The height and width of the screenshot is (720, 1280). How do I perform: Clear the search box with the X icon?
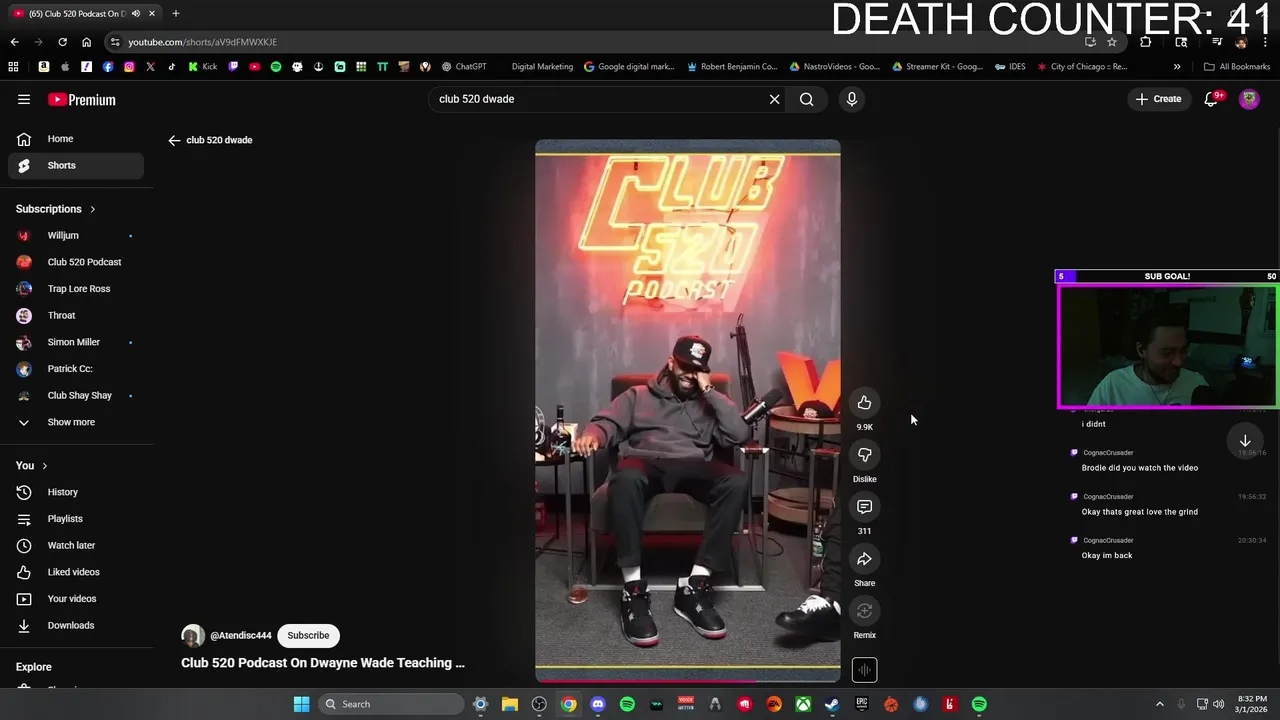coord(774,99)
